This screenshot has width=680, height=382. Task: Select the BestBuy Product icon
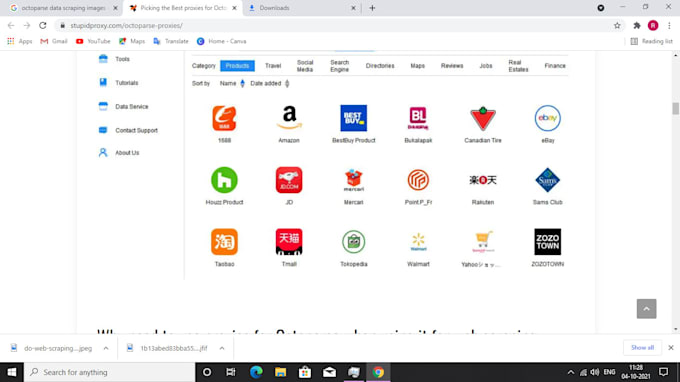click(x=353, y=118)
